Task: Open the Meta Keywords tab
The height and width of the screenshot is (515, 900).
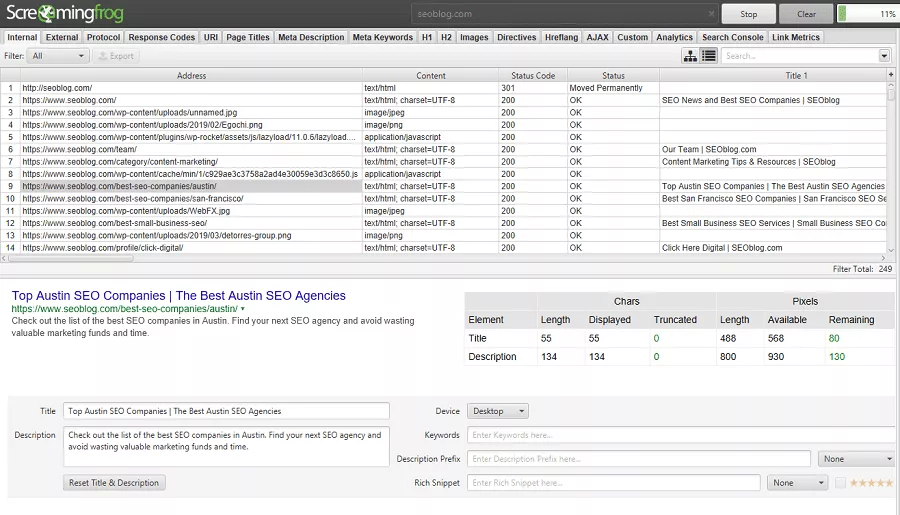Action: (383, 37)
